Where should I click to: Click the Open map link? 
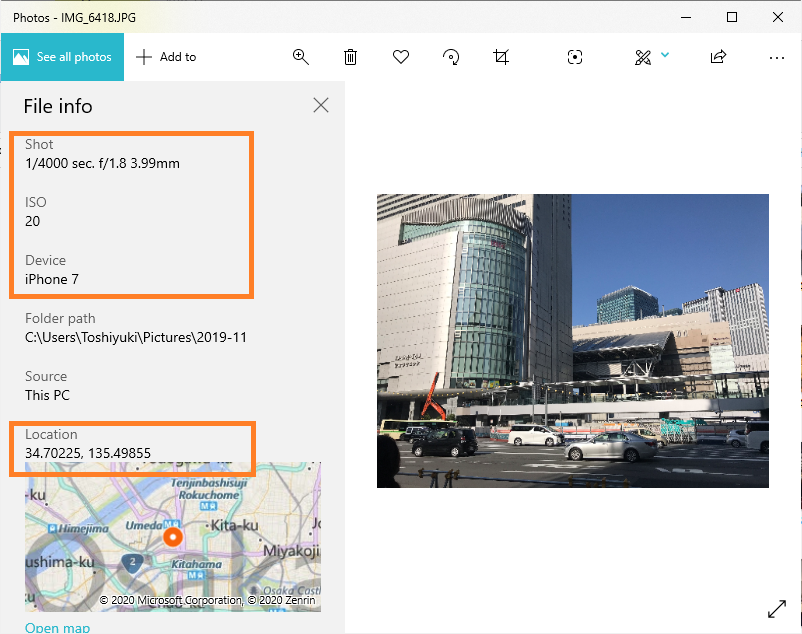(x=57, y=627)
